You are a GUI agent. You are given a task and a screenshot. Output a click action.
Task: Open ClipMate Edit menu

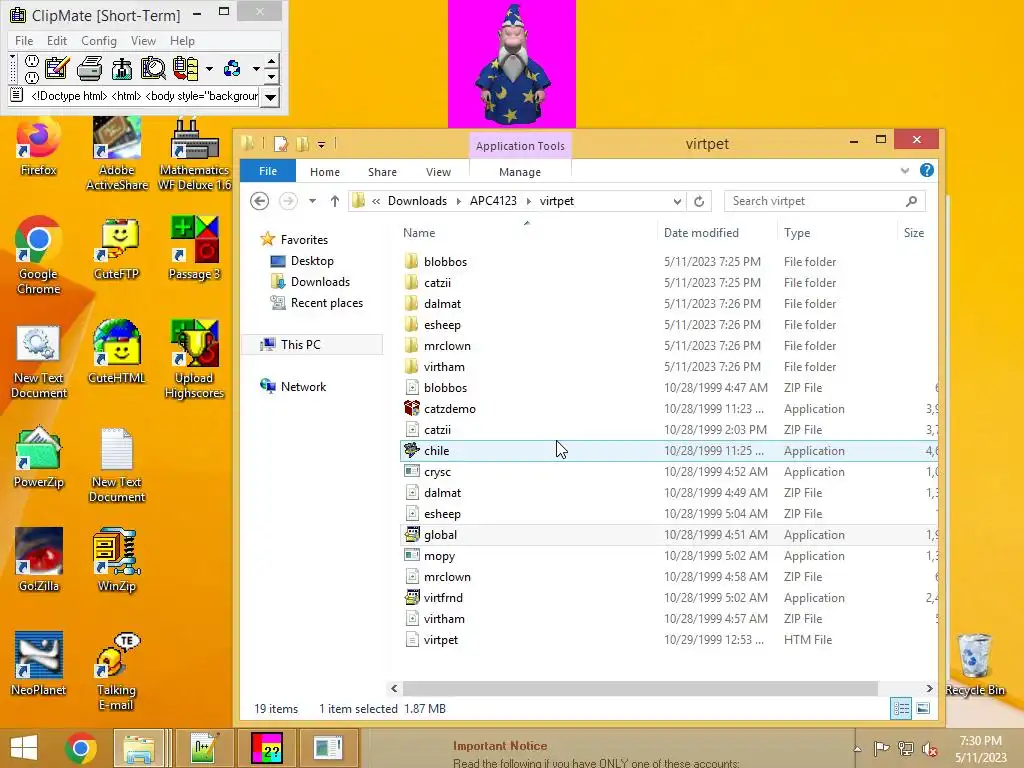57,40
